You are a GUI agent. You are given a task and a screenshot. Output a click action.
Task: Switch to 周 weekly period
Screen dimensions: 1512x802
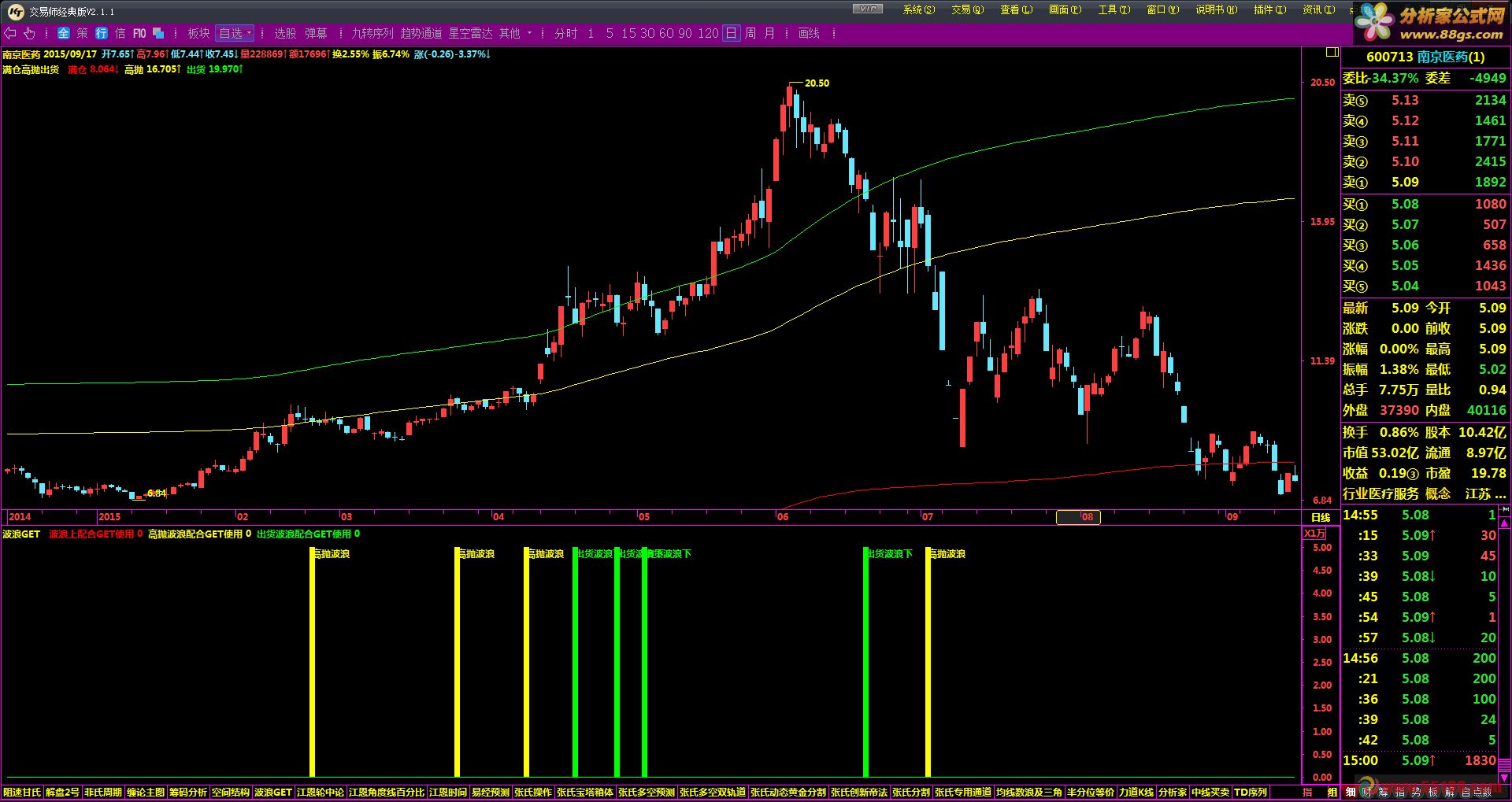750,33
